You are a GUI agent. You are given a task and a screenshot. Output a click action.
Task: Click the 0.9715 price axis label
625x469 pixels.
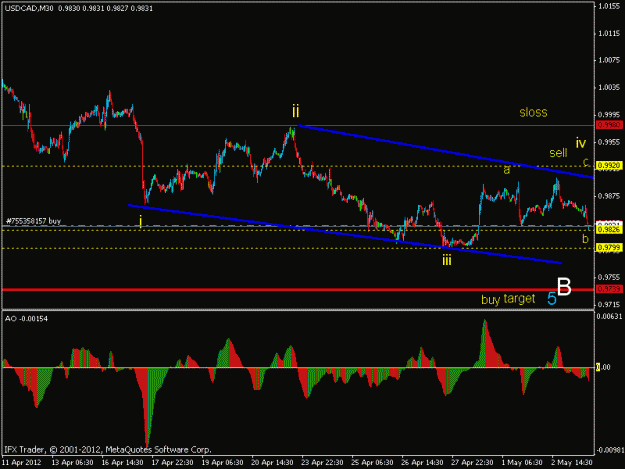(x=609, y=304)
